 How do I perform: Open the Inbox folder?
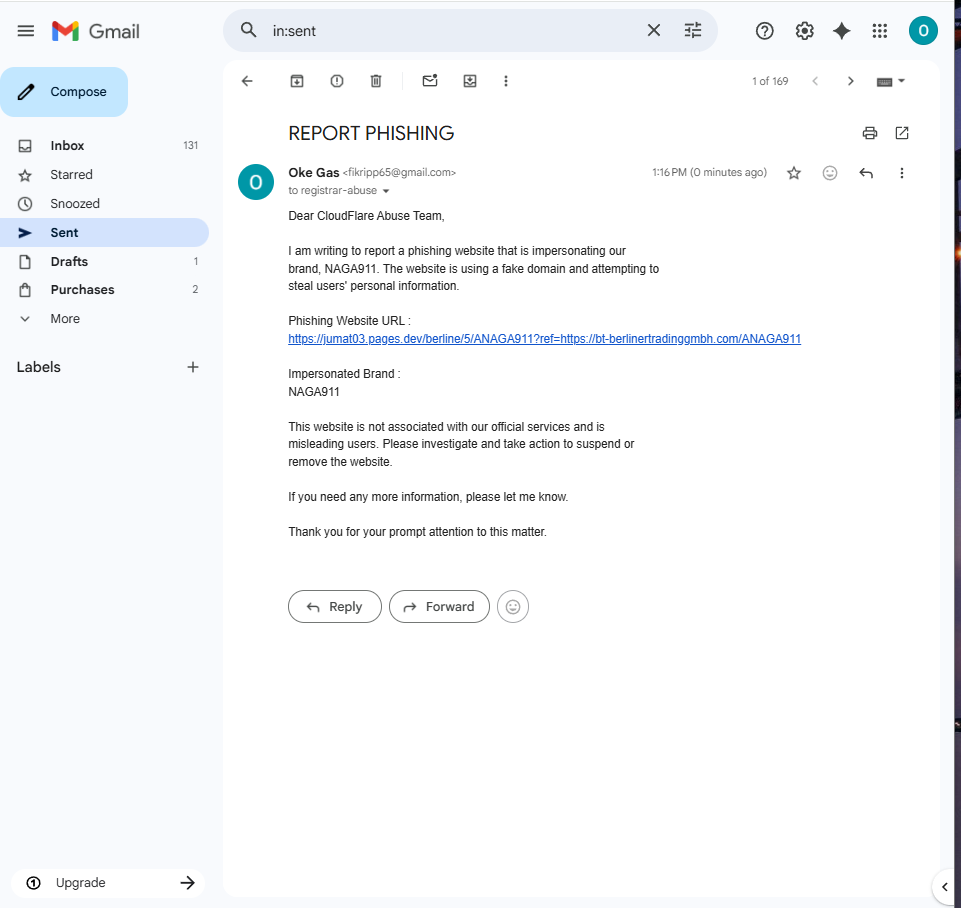104,146
